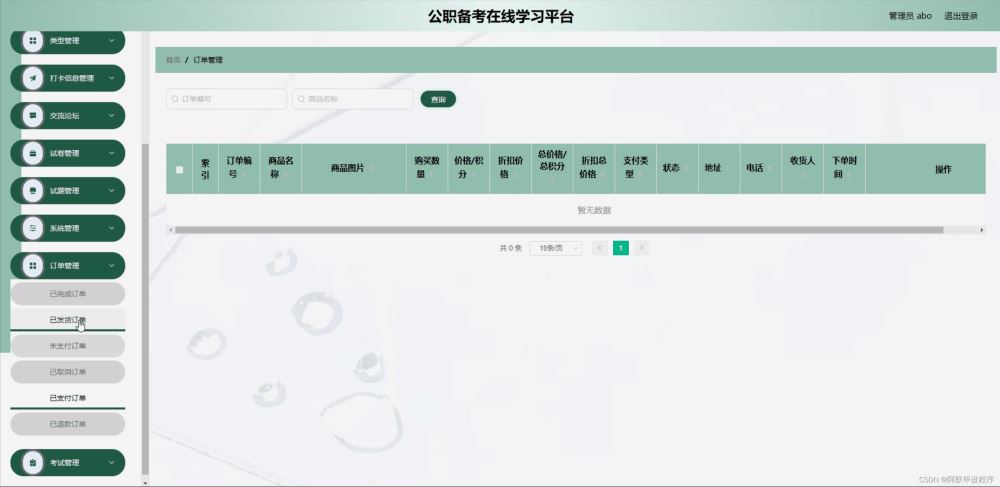Go to previous page arrow
1000x487 pixels.
click(x=599, y=248)
